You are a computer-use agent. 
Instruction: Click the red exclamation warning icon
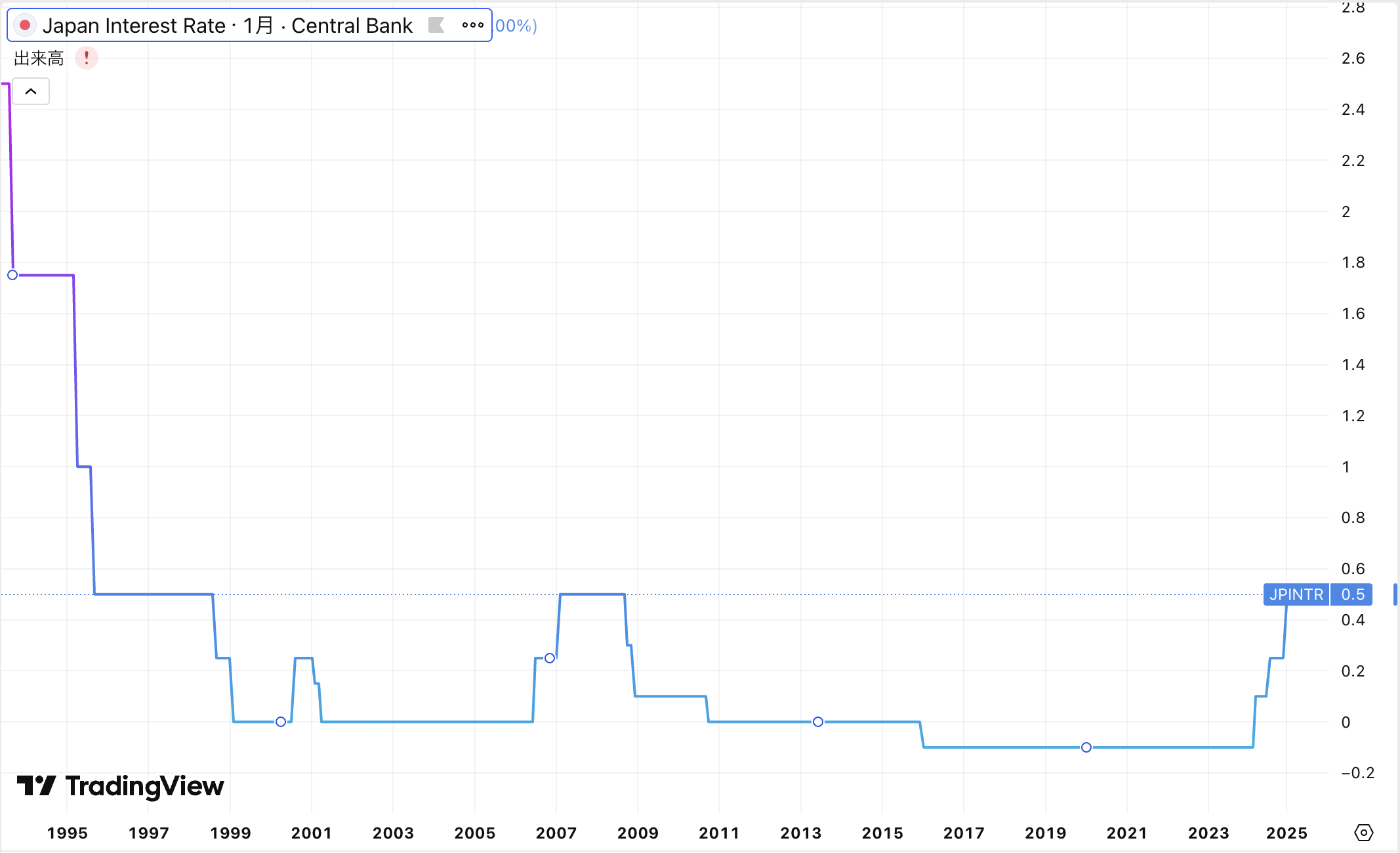(87, 58)
